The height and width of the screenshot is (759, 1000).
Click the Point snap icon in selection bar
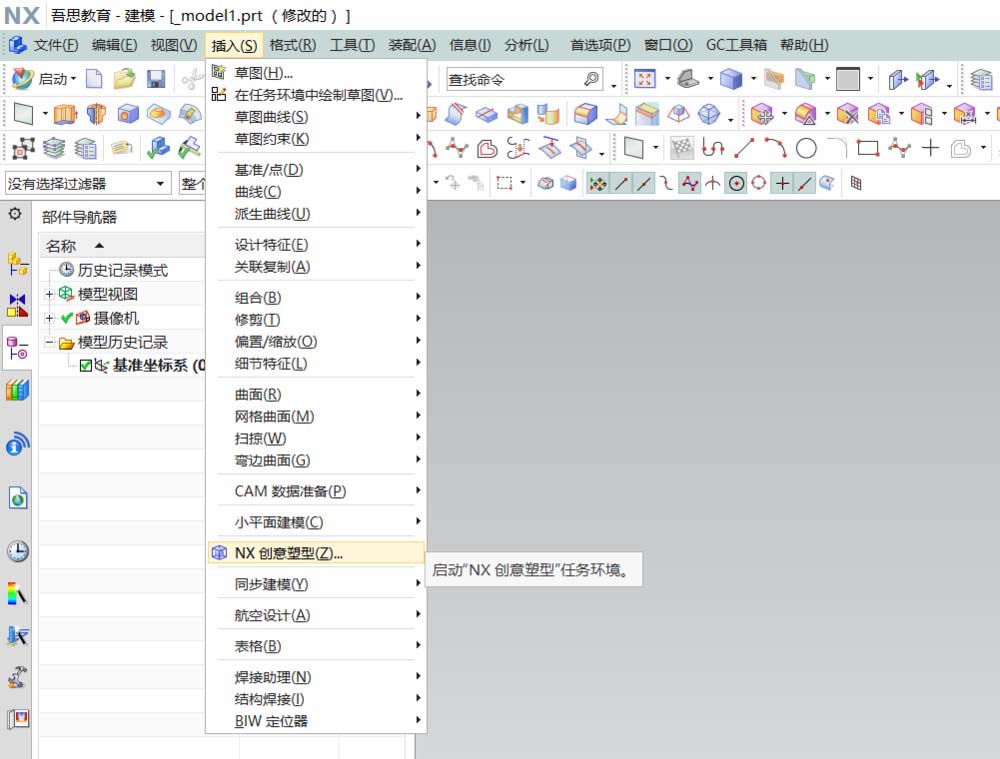pyautogui.click(x=782, y=183)
